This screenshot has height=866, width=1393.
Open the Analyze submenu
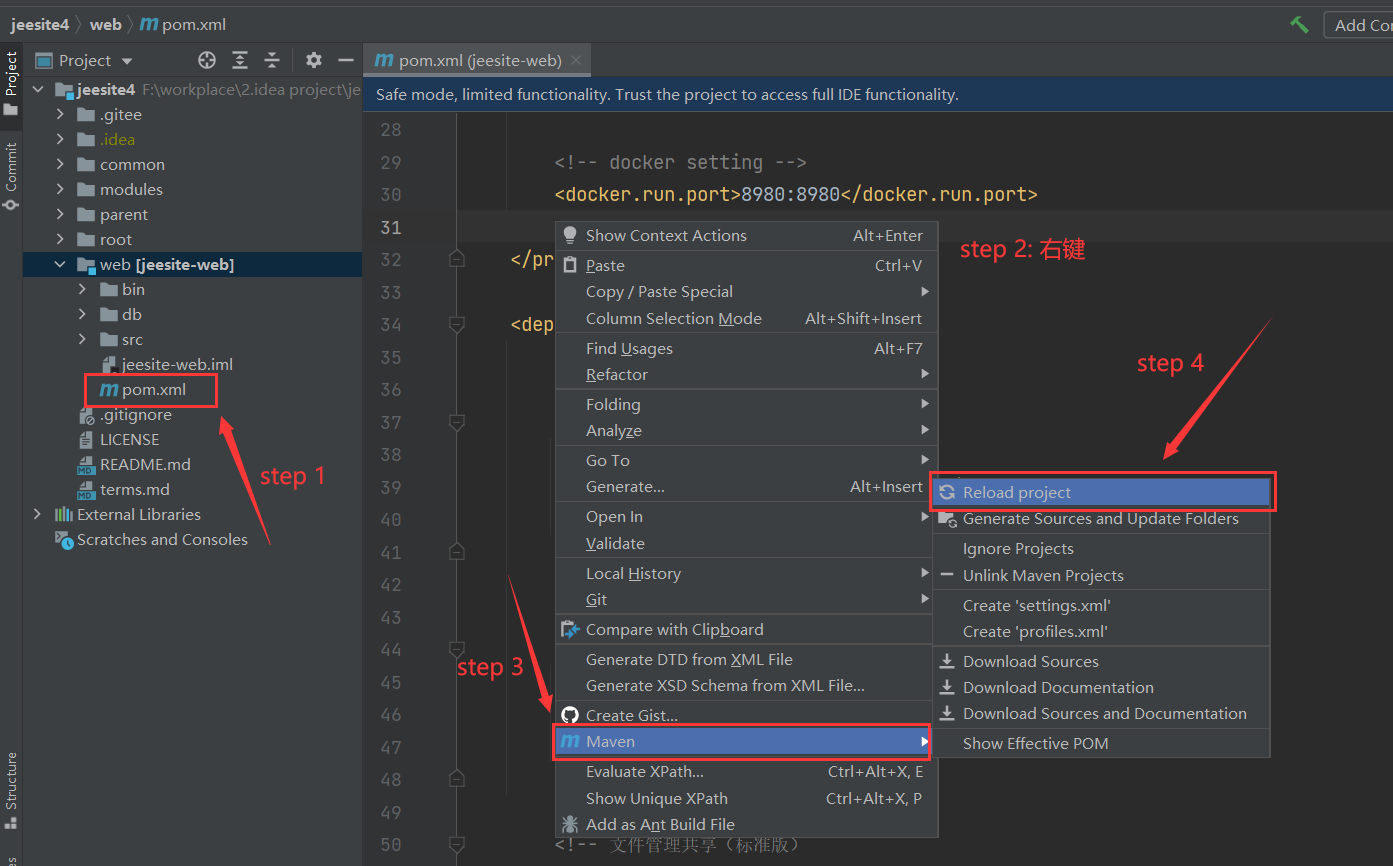tap(746, 430)
